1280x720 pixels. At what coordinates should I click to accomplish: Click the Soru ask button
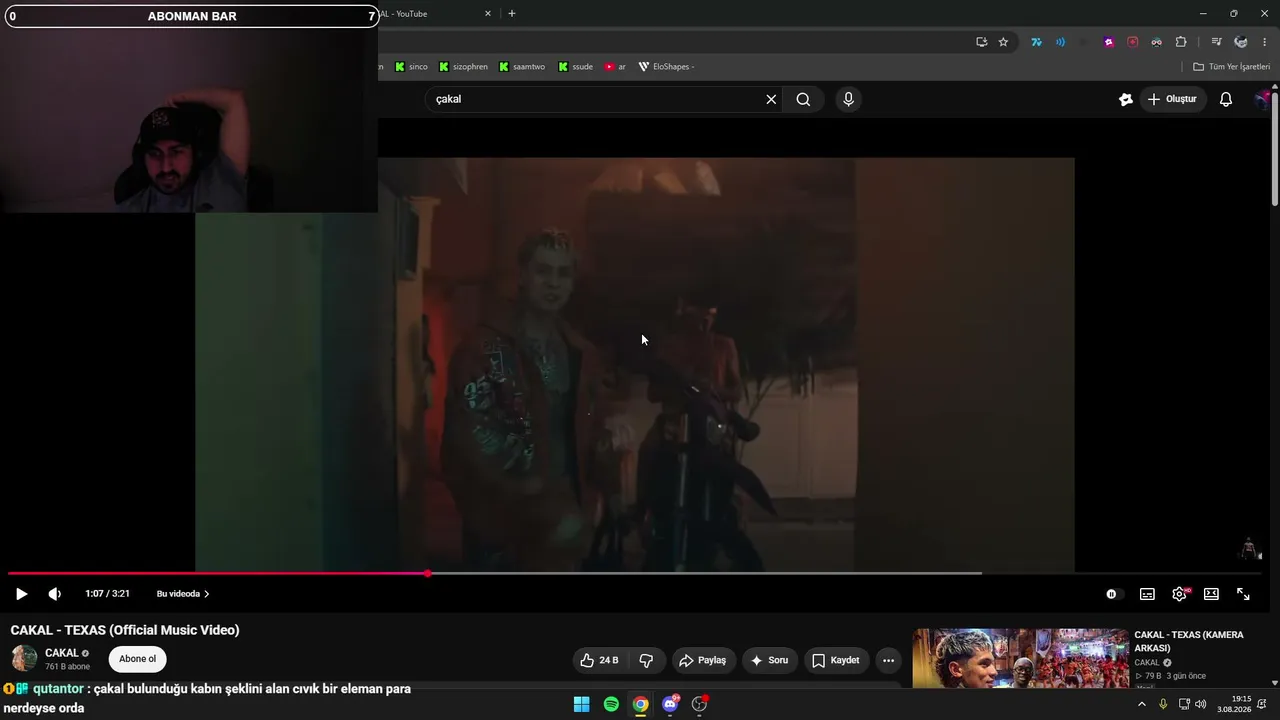tap(770, 660)
